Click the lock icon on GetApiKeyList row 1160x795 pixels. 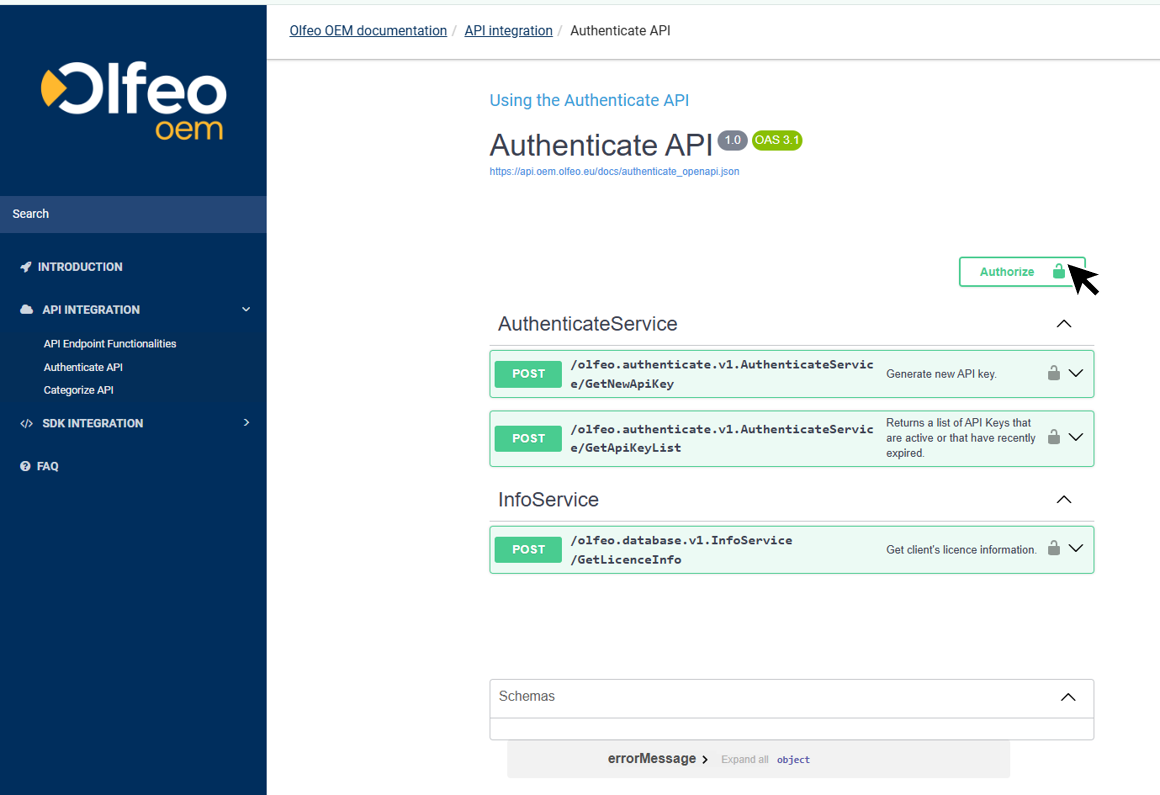click(1053, 437)
